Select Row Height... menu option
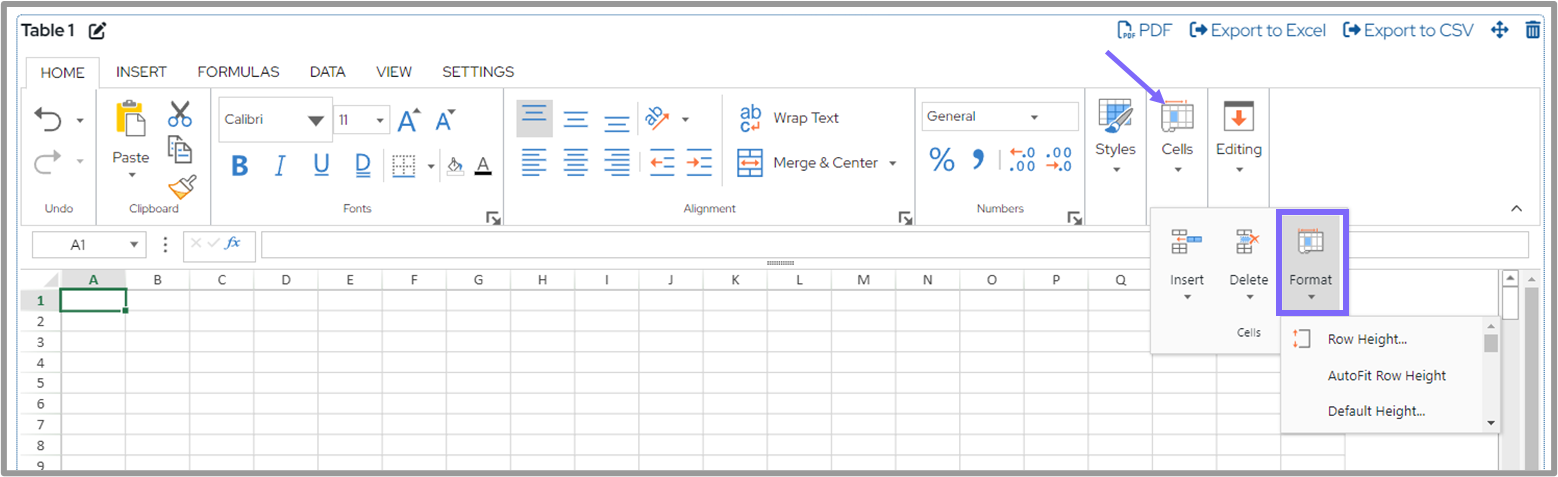 1367,339
